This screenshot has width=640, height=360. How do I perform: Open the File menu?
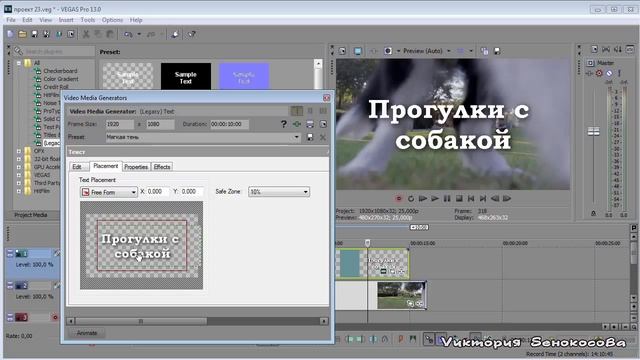pos(11,20)
